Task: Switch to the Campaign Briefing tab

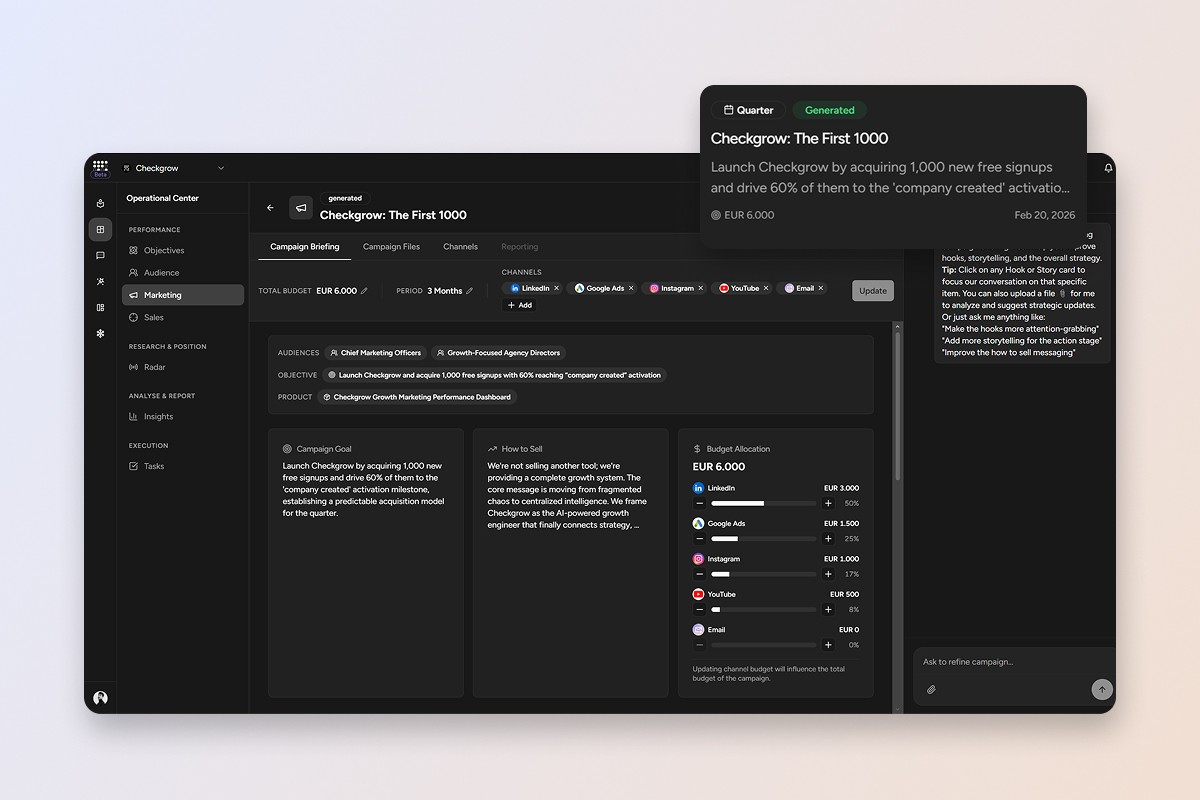Action: (x=305, y=247)
